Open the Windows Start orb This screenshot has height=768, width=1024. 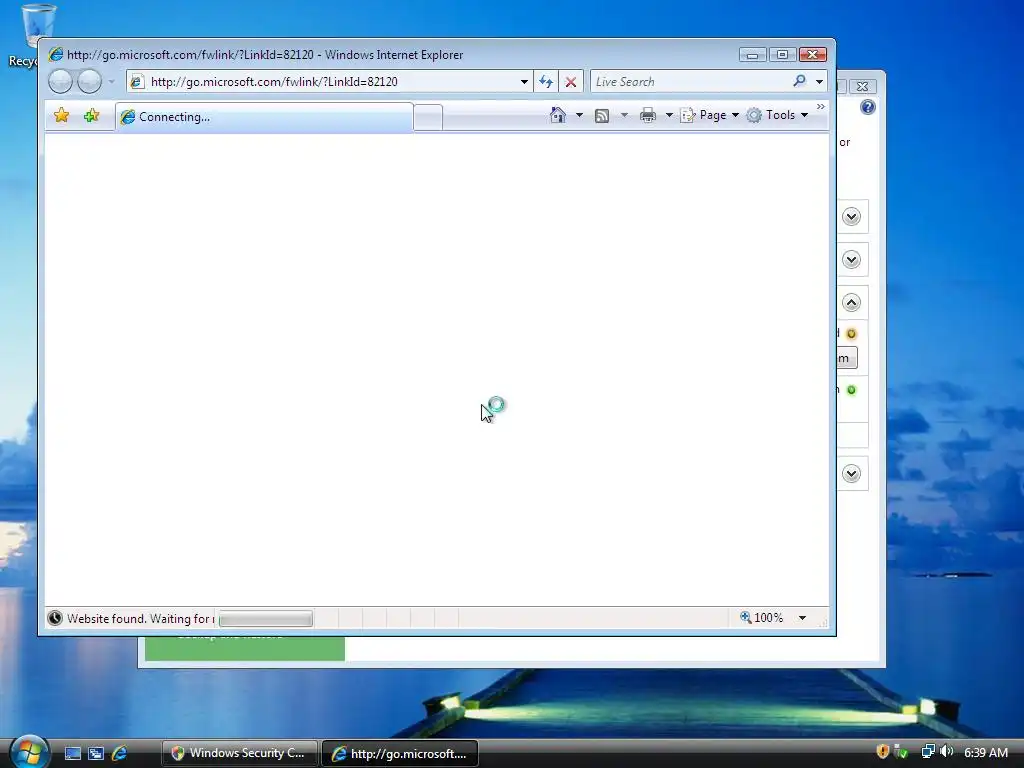[x=29, y=751]
